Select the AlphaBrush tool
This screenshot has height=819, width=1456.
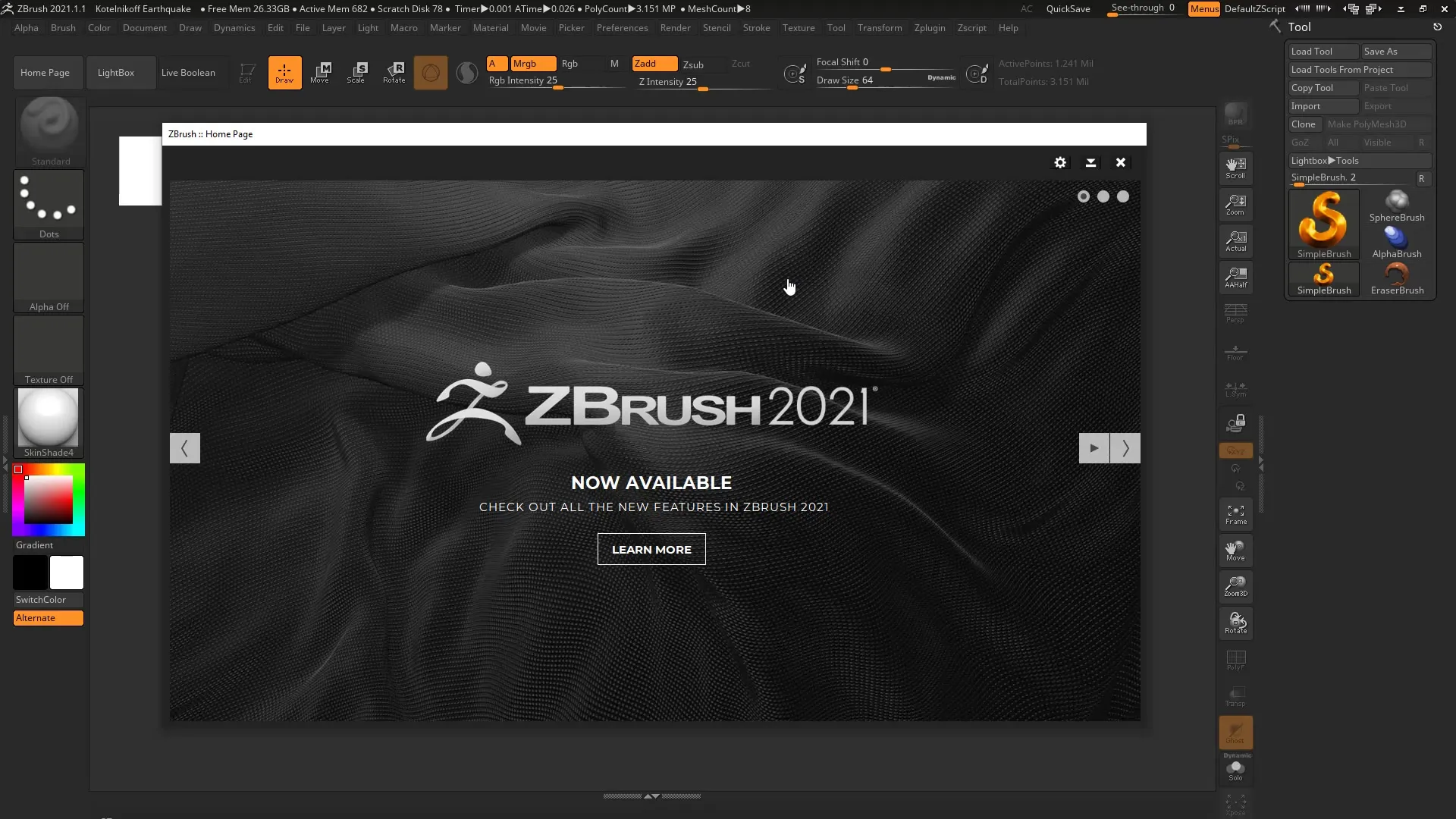(1397, 243)
